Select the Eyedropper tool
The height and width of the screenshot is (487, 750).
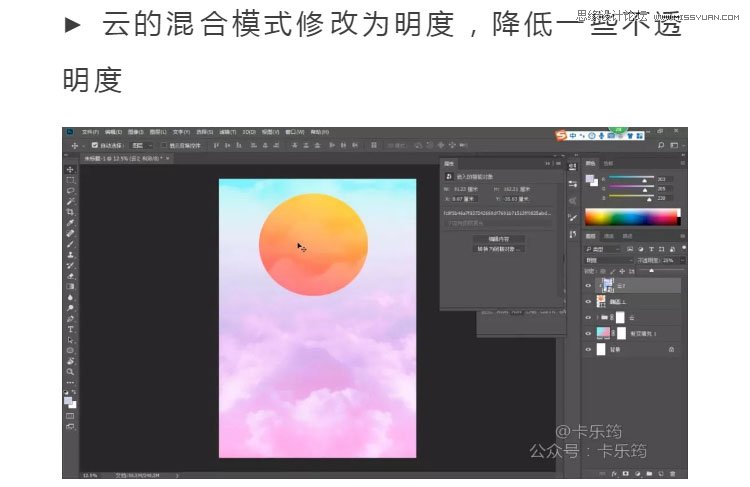coord(70,222)
